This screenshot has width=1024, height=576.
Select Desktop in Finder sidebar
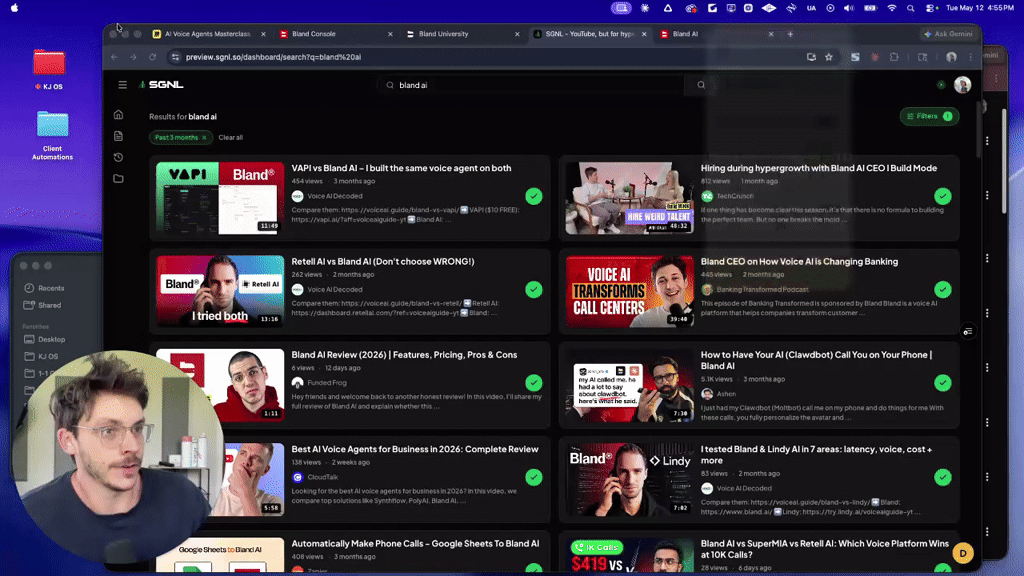pyautogui.click(x=52, y=340)
